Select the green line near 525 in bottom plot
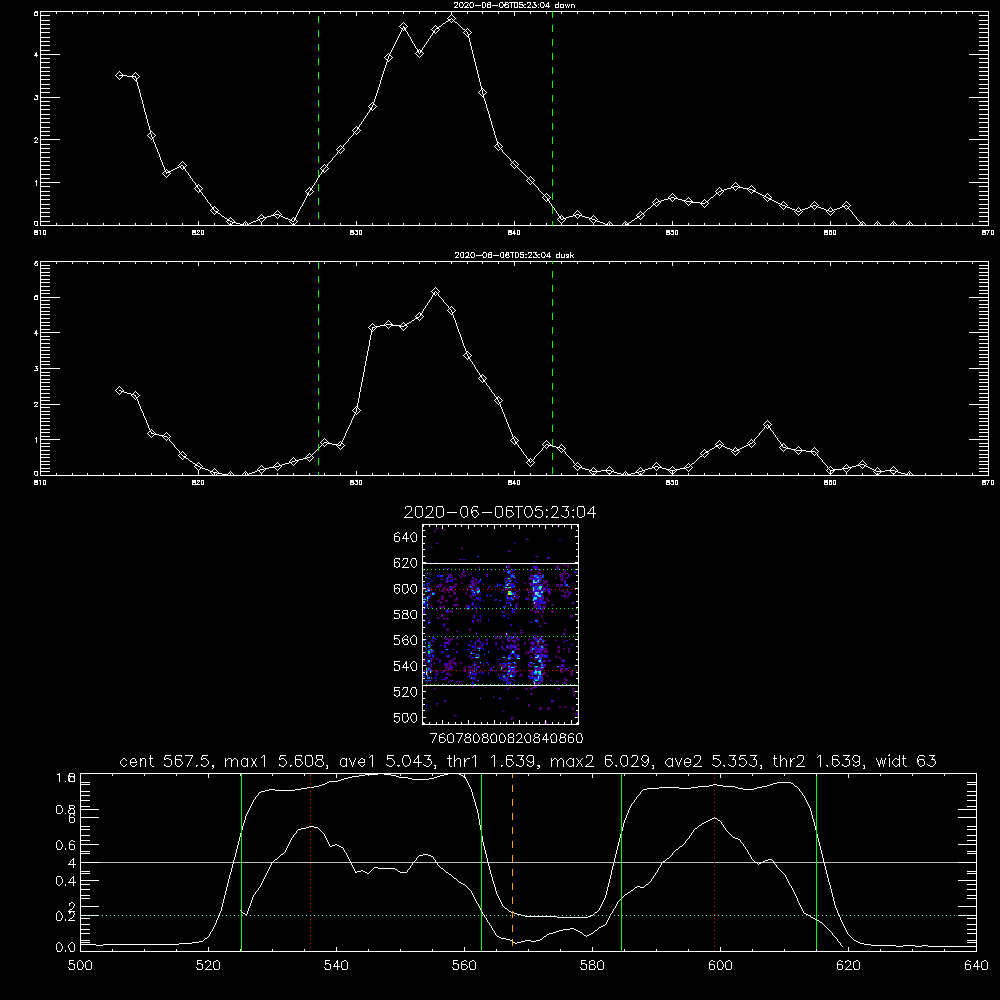1000x1000 pixels. coord(241,862)
